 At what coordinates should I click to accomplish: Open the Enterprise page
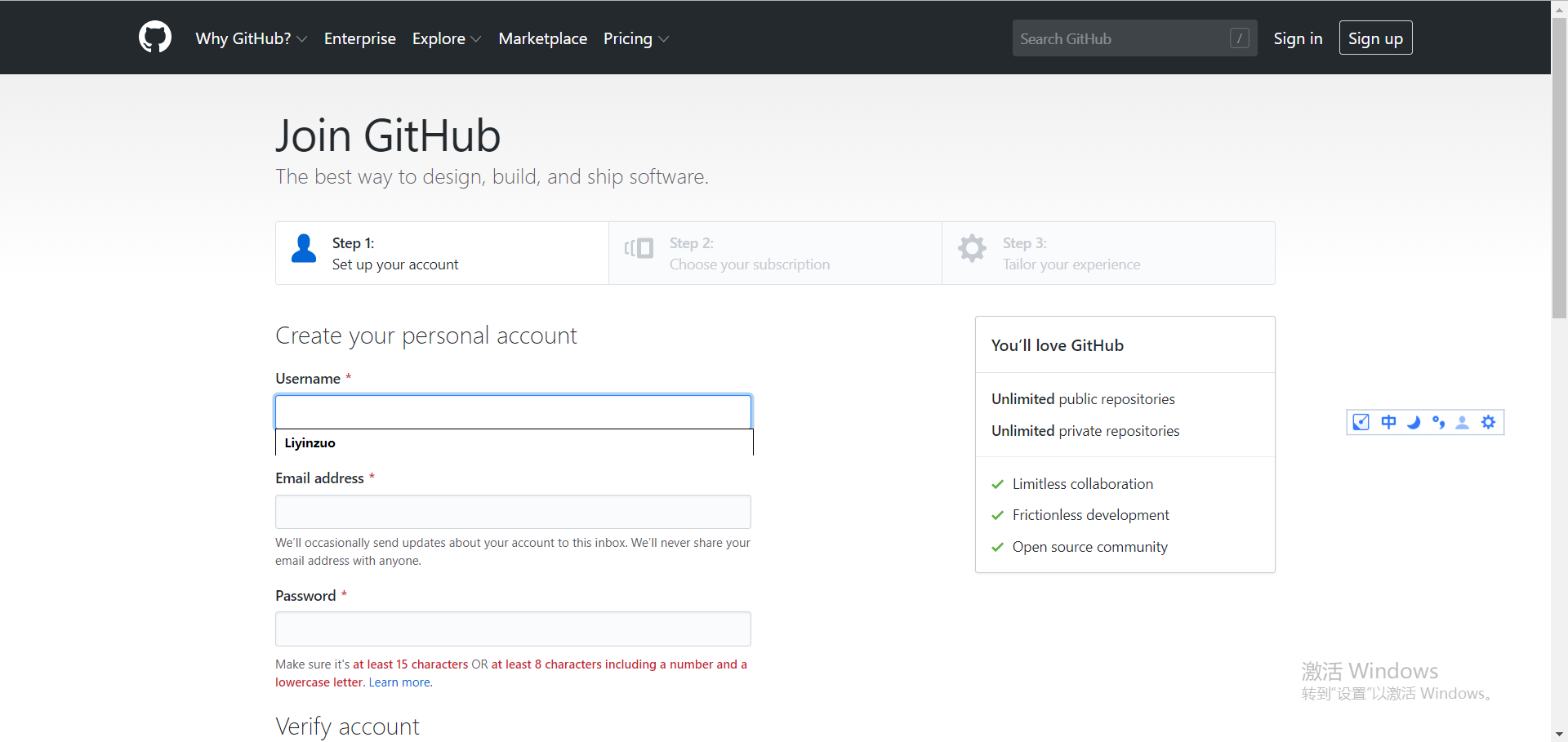coord(360,38)
